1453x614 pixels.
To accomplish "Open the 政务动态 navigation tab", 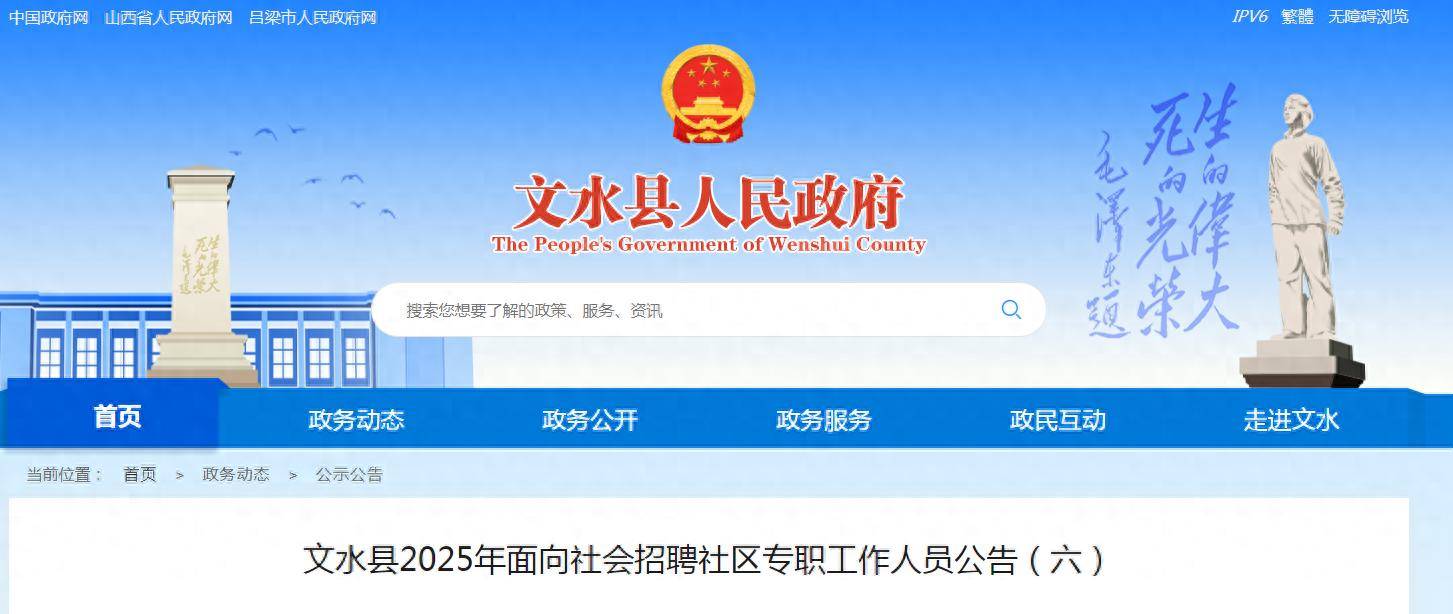I will click(x=356, y=420).
